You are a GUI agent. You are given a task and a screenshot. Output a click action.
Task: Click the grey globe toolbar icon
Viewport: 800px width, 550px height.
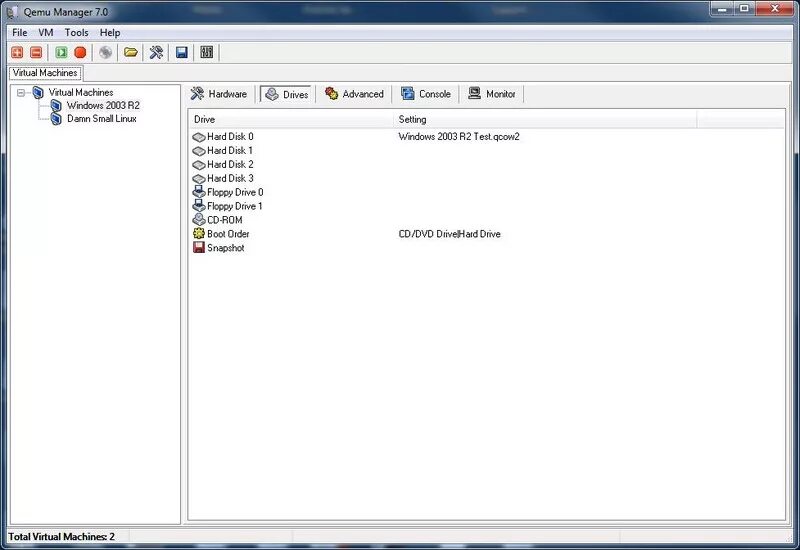[x=105, y=52]
